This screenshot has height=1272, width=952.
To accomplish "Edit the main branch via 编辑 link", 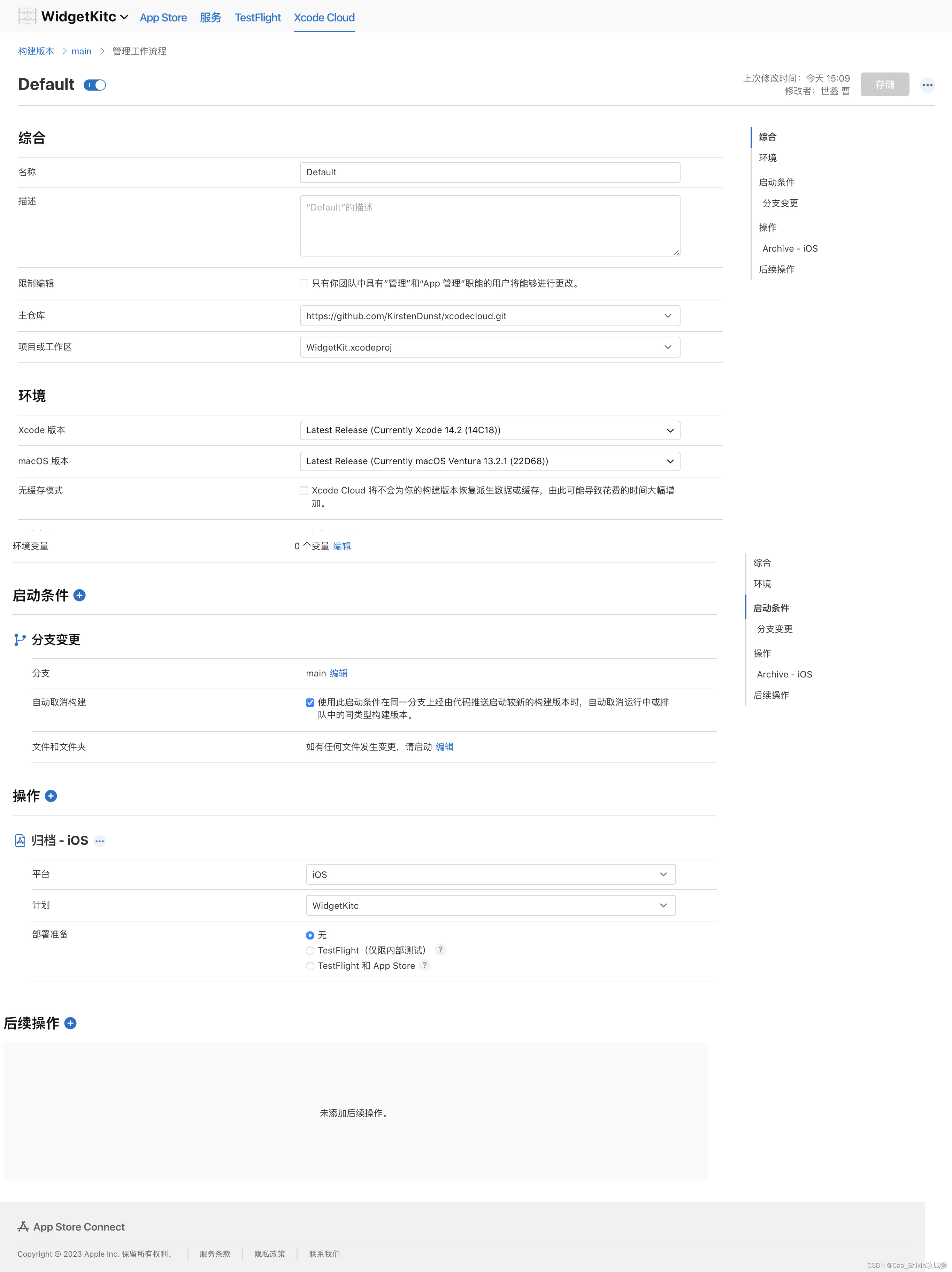I will coord(339,673).
